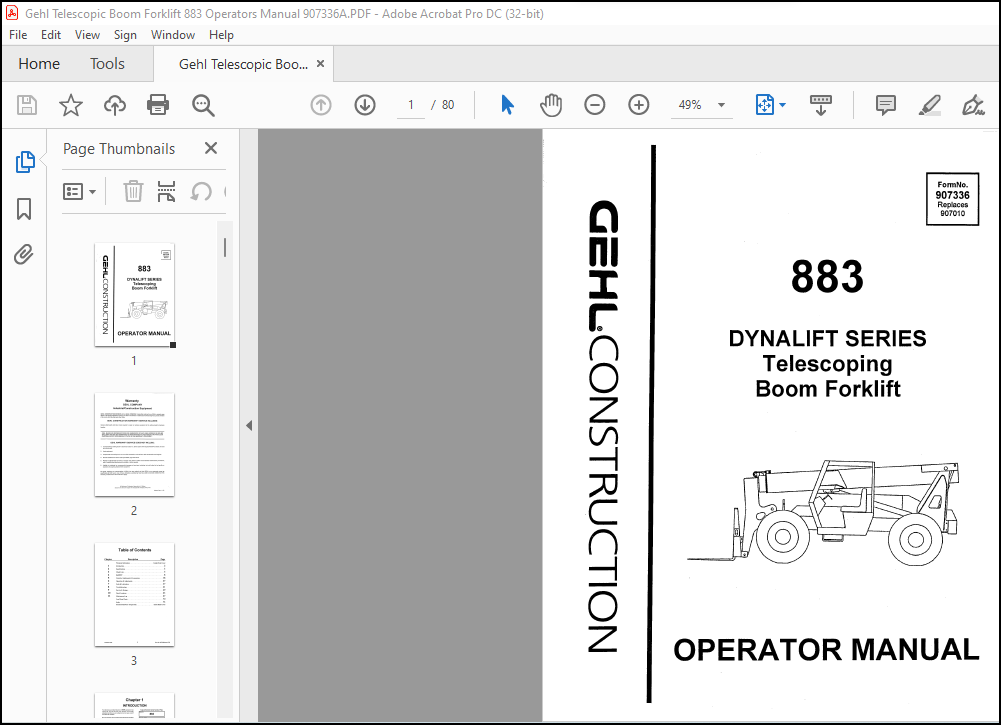Print the document with printer icon
Screen dimensions: 1001x725
click(158, 105)
